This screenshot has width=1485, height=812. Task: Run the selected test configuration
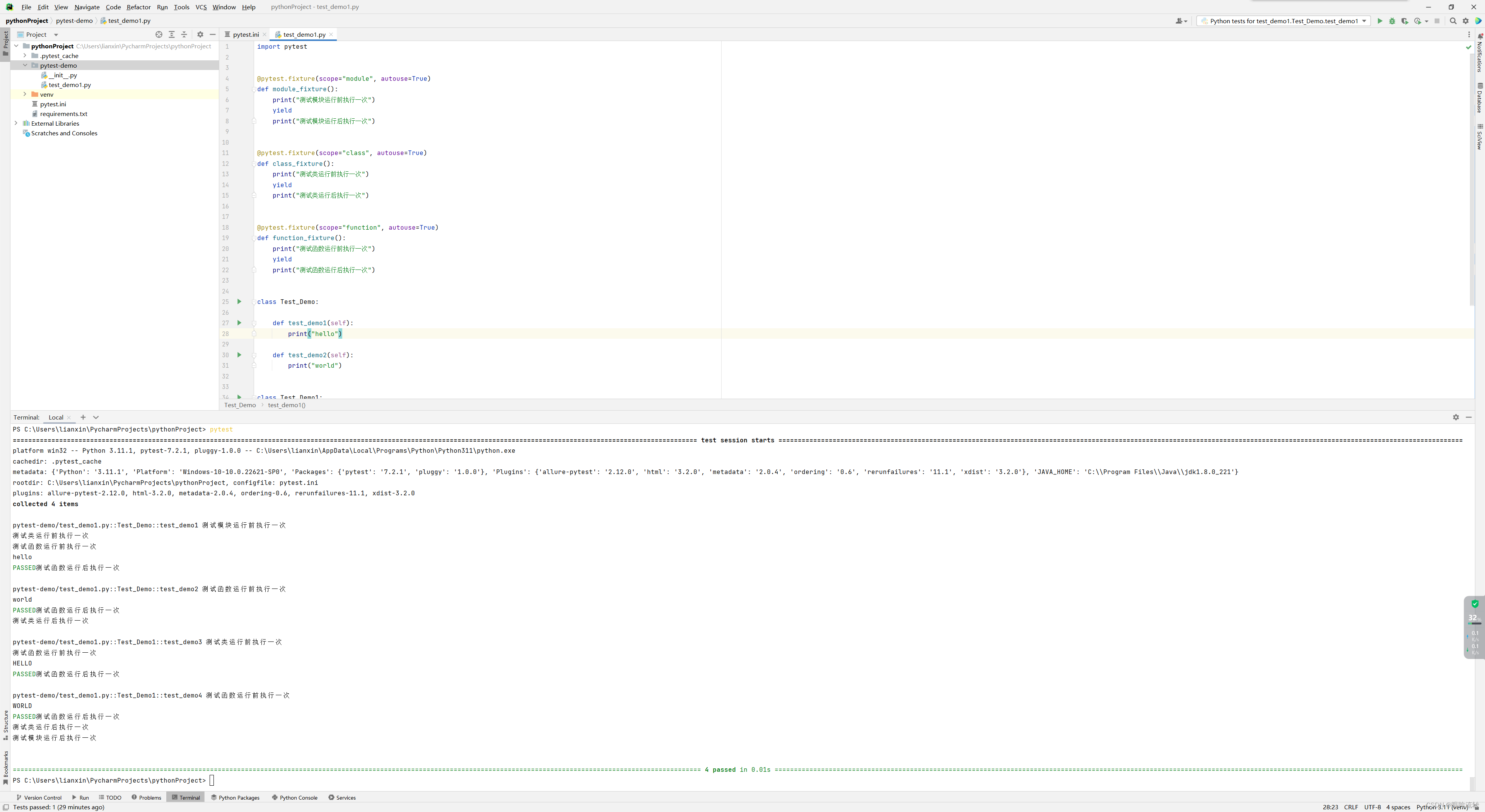1379,21
